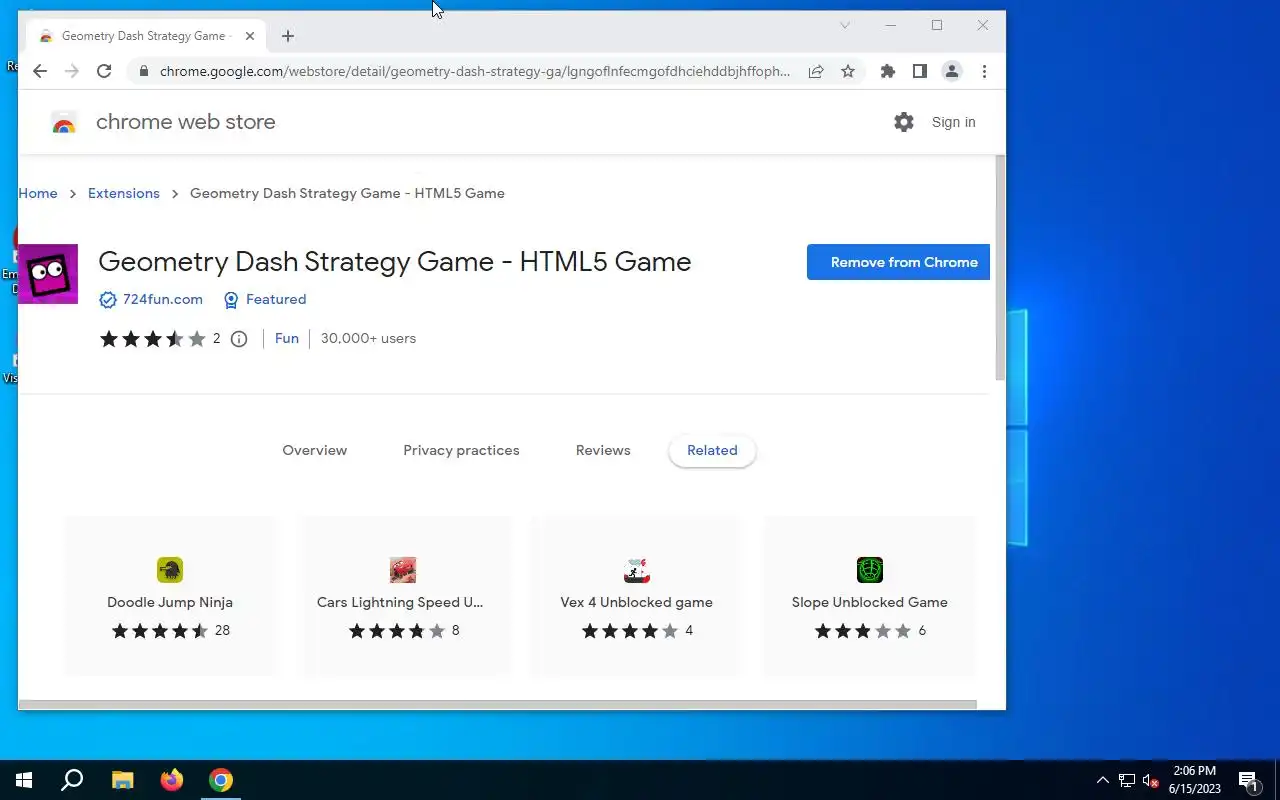Open the Extensions puzzle icon
The width and height of the screenshot is (1280, 800).
(x=887, y=71)
